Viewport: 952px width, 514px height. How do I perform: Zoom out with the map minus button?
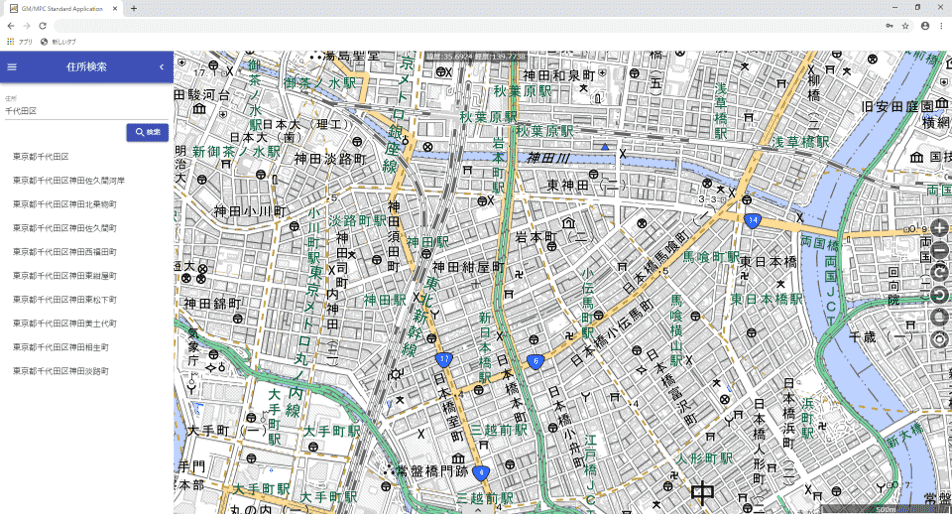click(x=939, y=251)
